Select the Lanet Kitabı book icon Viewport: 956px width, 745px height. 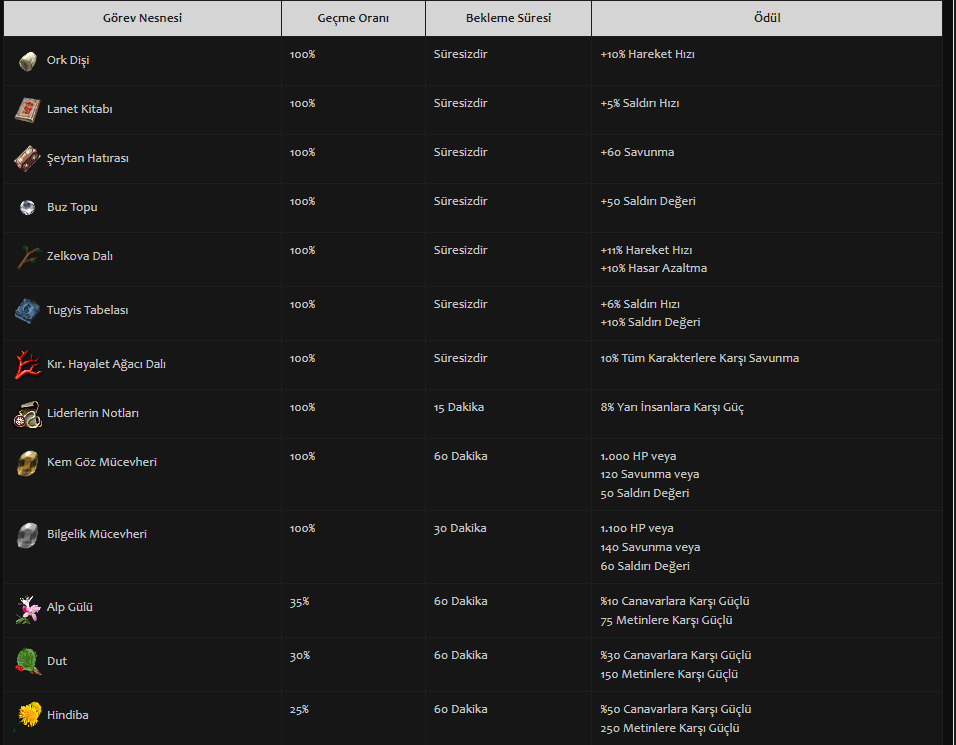(27, 110)
